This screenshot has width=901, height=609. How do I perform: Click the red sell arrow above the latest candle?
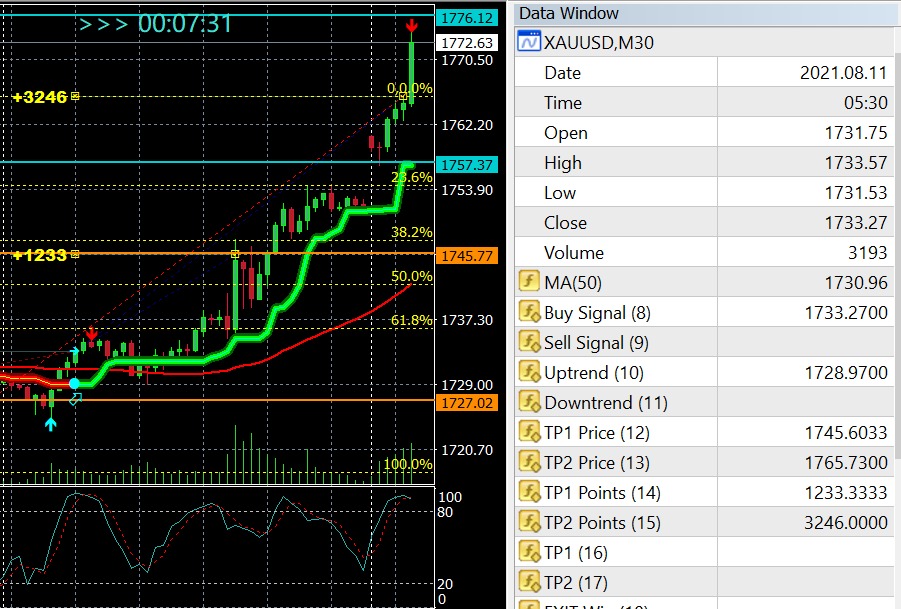pos(412,24)
